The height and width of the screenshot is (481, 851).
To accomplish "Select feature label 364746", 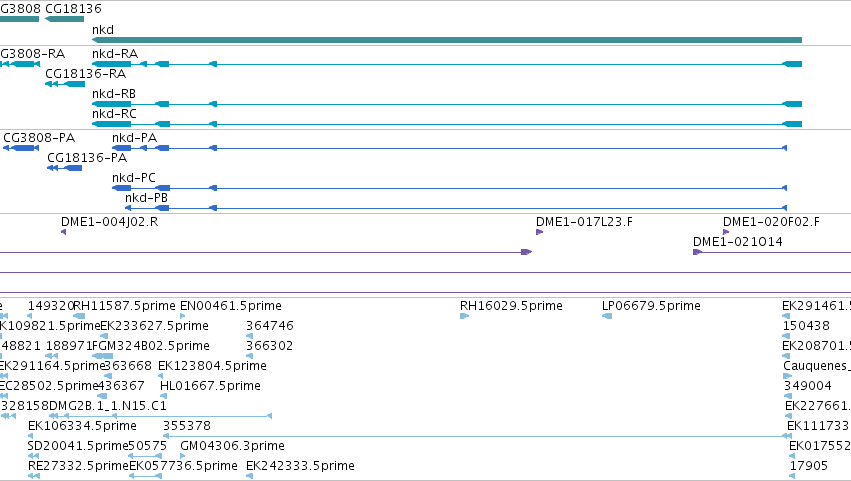I will click(270, 326).
